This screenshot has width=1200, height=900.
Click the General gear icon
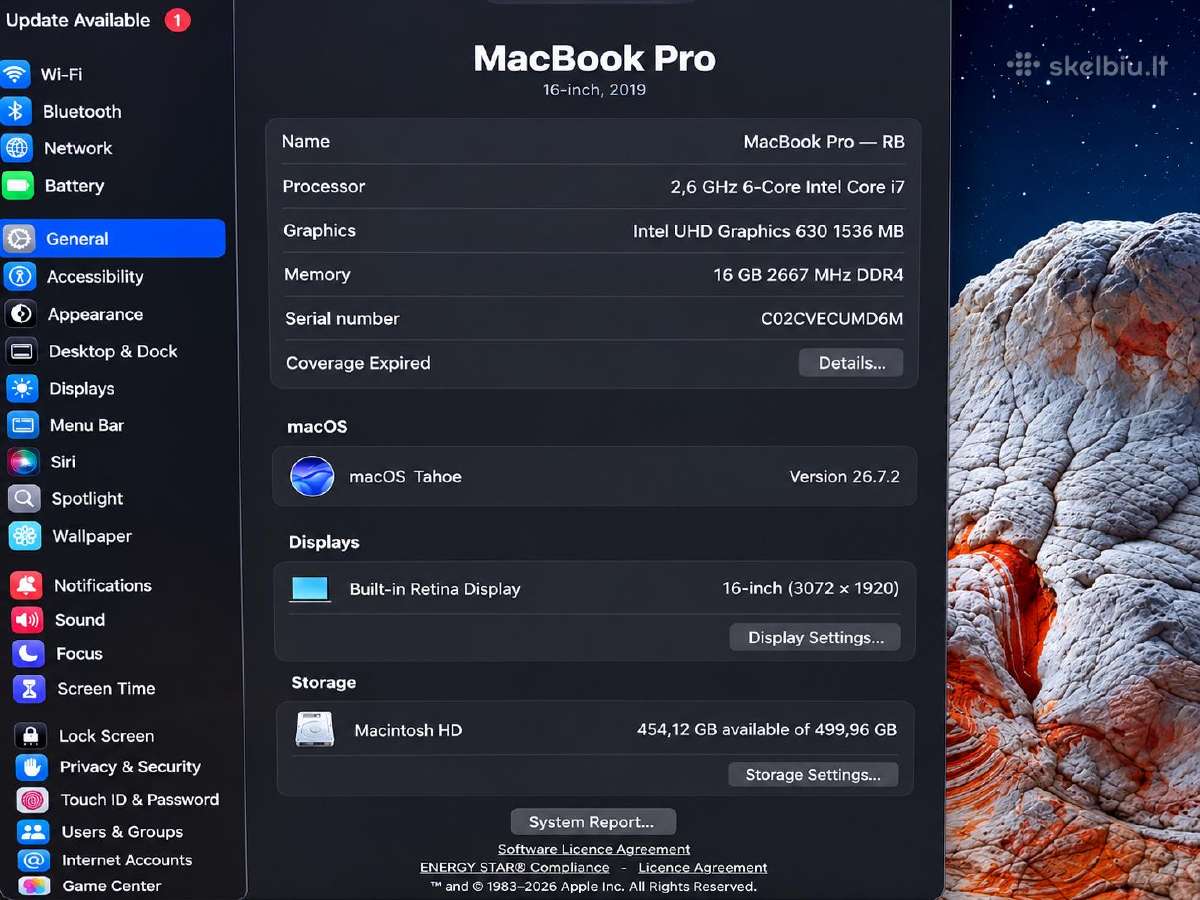point(19,238)
